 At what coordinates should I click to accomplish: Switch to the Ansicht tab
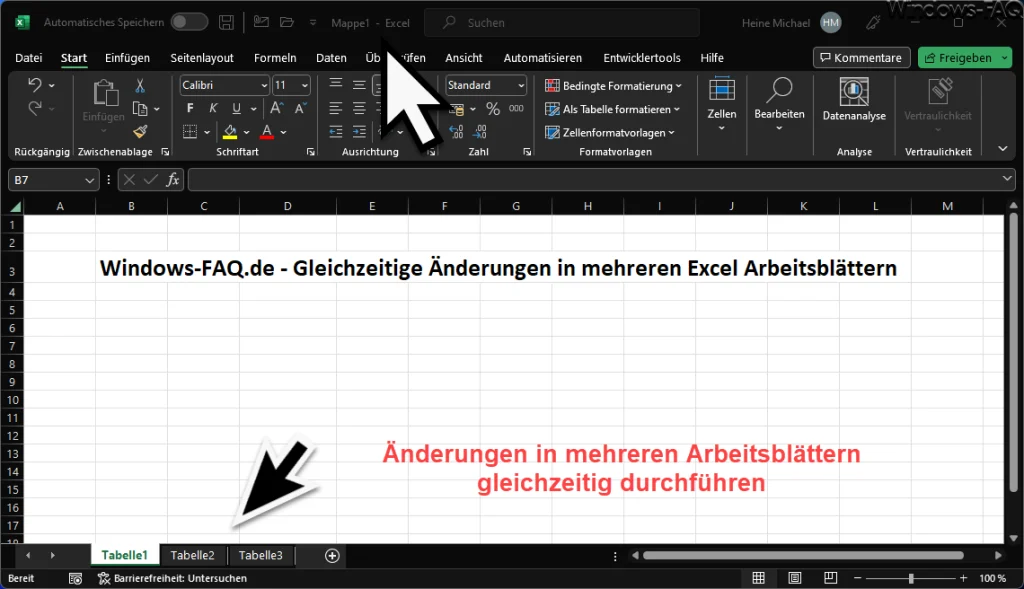pos(464,58)
